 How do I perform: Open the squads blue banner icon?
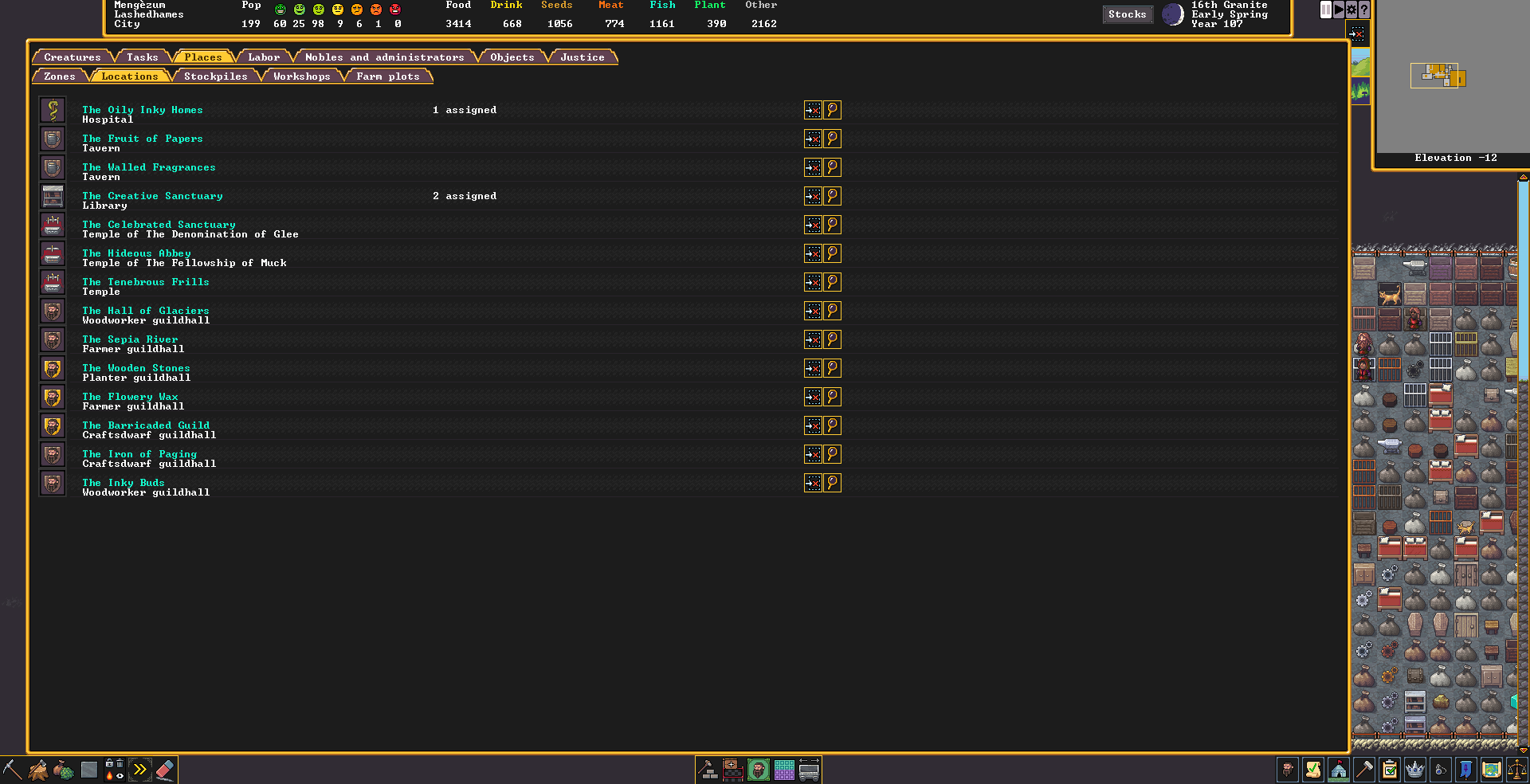(x=1466, y=770)
